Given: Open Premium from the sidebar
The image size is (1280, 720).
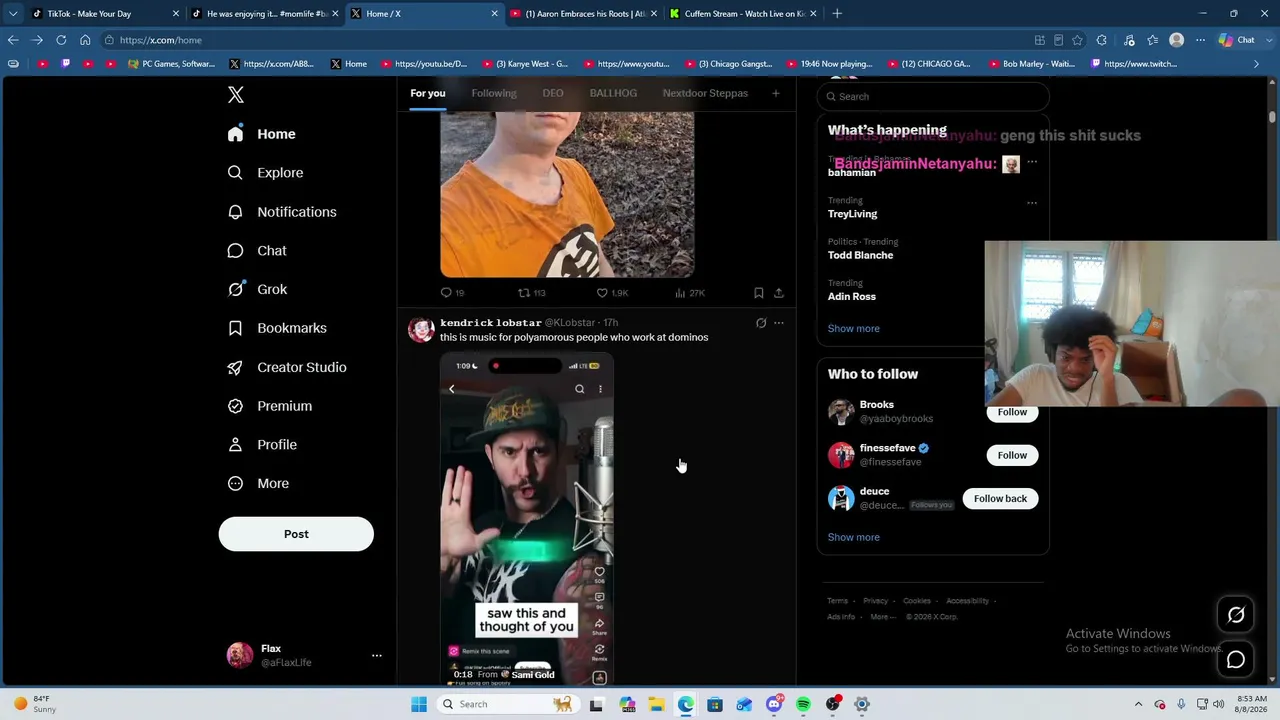Looking at the screenshot, I should click(270, 406).
